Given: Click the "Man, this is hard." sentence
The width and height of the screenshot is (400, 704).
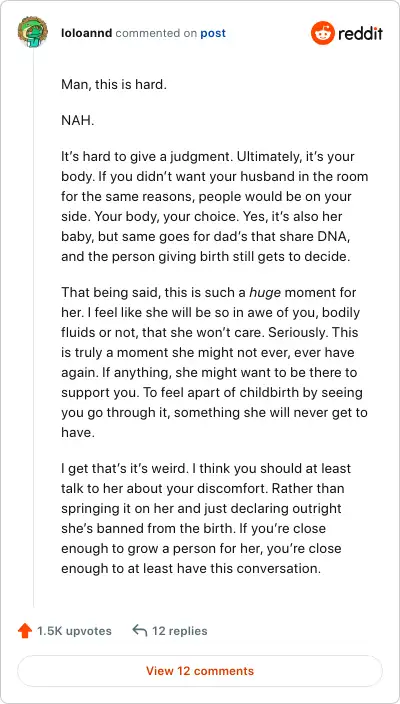Looking at the screenshot, I should pyautogui.click(x=114, y=84).
